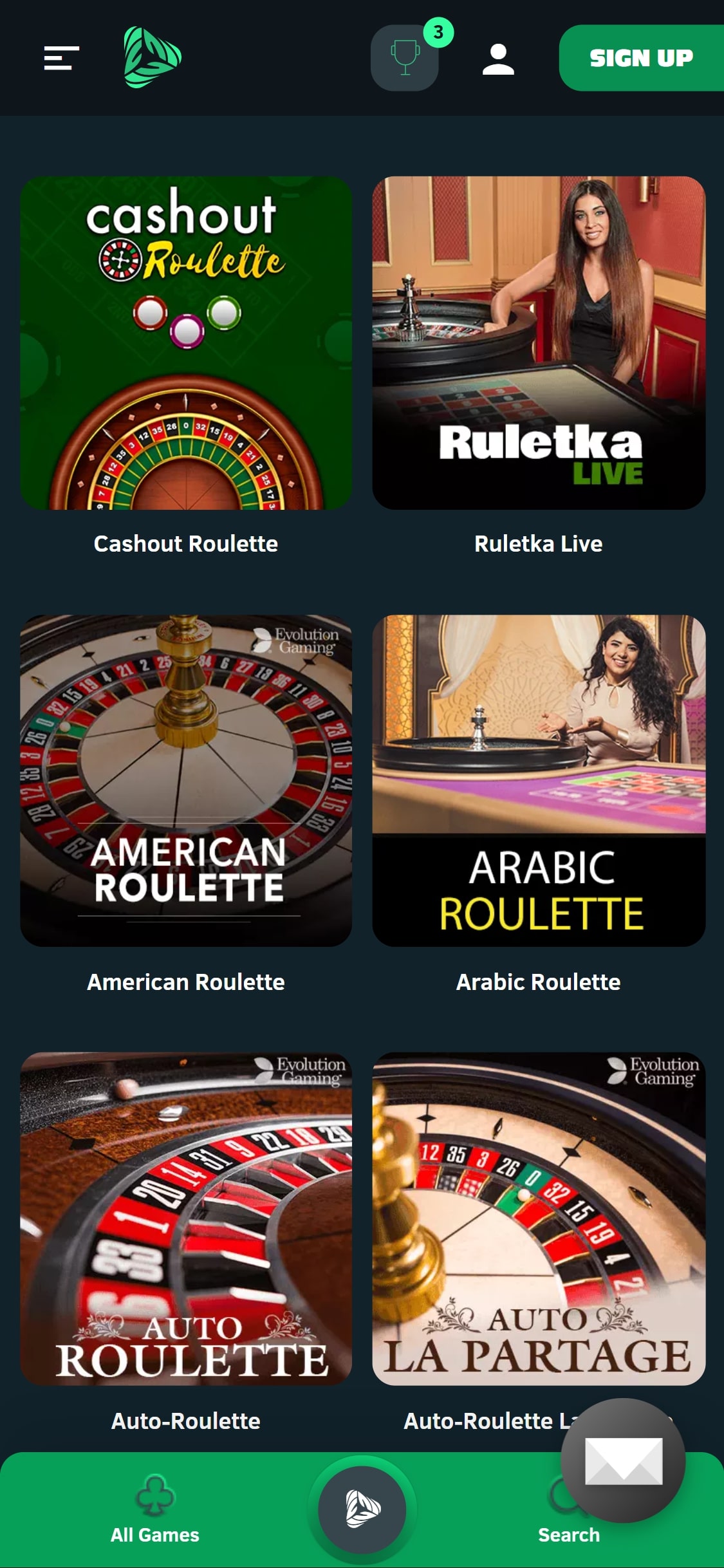724x1568 pixels.
Task: Tap the All Games club icon
Action: 155,1495
